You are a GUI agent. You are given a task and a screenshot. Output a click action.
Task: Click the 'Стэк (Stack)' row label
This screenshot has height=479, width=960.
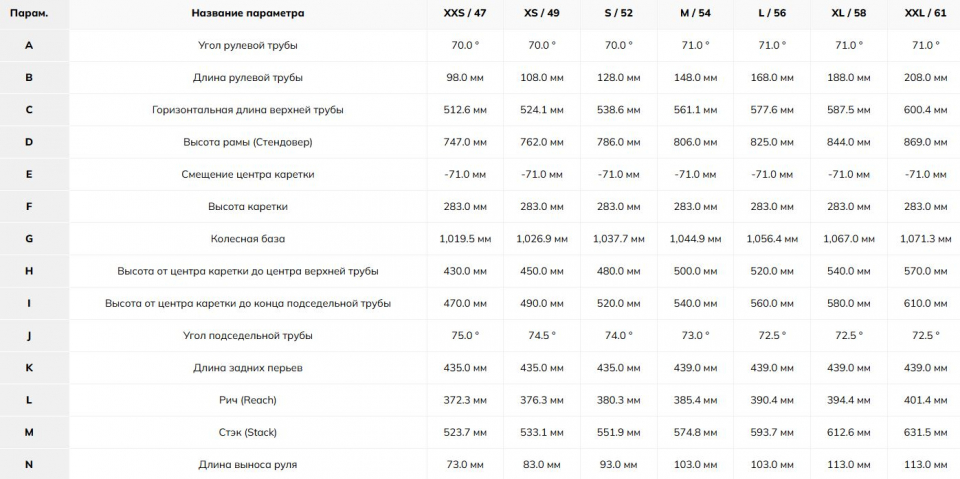click(247, 432)
